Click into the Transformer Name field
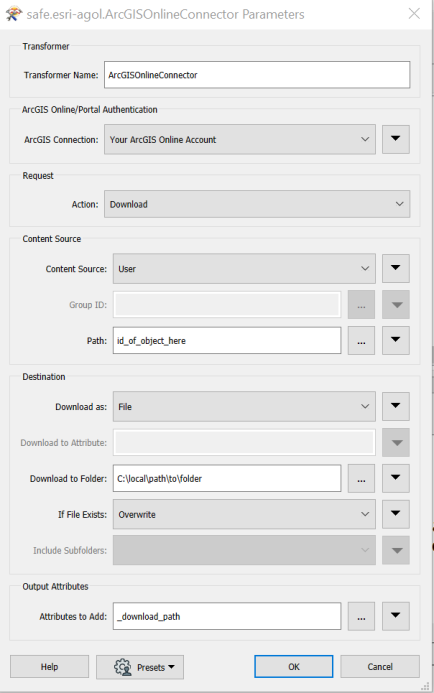This screenshot has height=693, width=434. click(x=257, y=75)
